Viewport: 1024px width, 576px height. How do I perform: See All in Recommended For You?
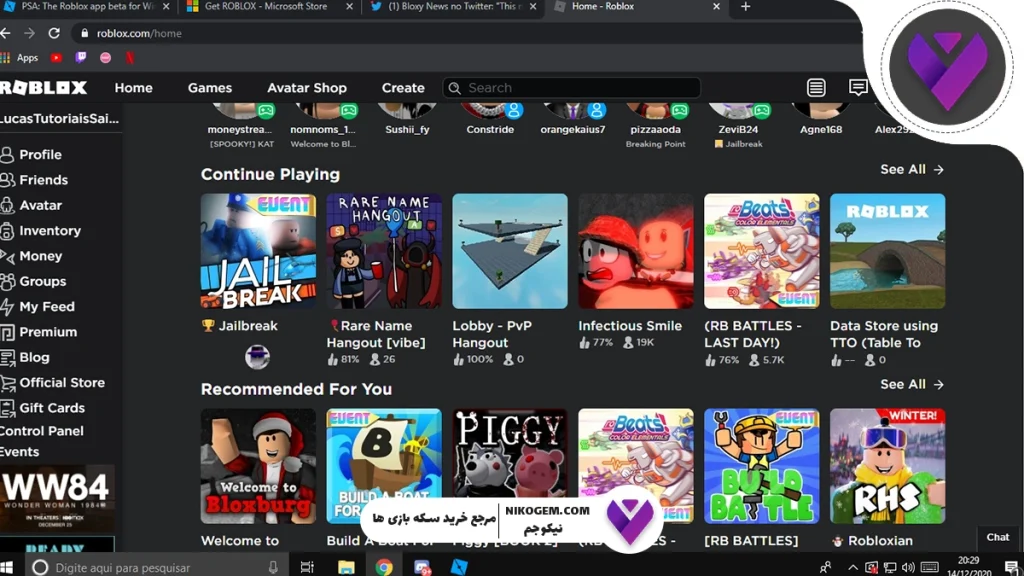[912, 384]
